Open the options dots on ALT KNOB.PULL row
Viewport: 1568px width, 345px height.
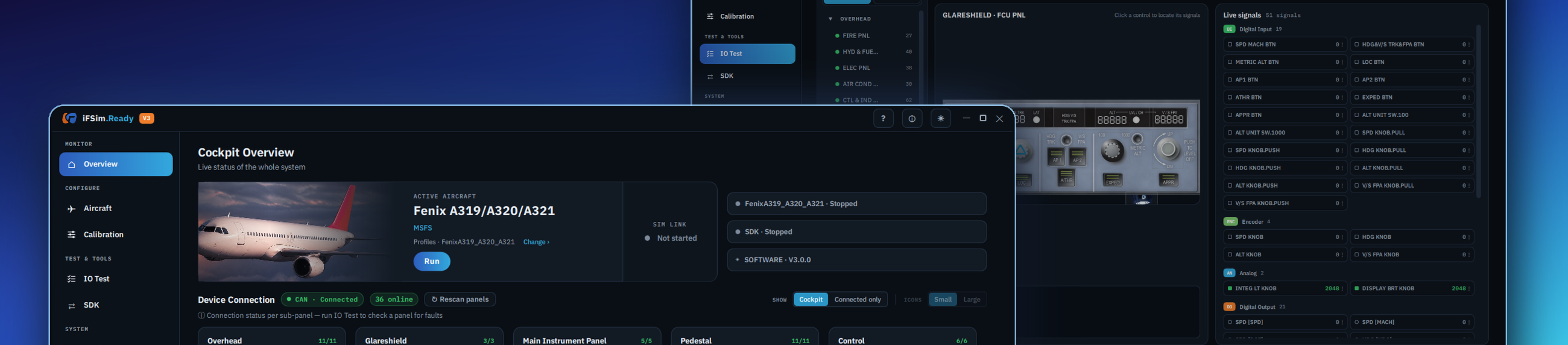pyautogui.click(x=1468, y=168)
